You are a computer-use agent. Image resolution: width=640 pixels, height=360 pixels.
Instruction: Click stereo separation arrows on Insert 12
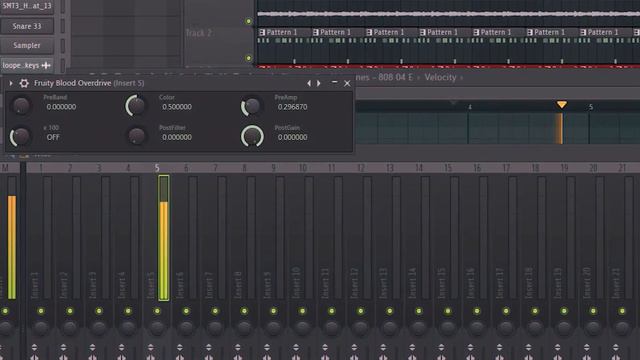pyautogui.click(x=354, y=348)
